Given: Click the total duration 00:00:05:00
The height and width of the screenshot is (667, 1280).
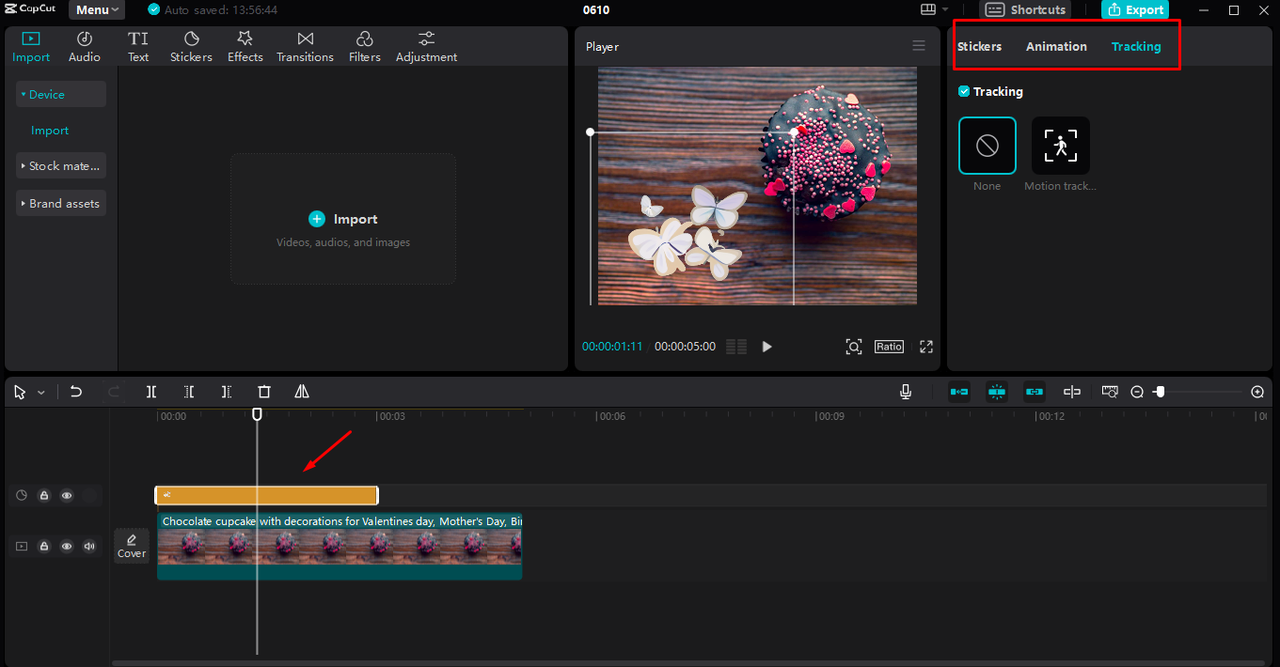Looking at the screenshot, I should tap(685, 347).
